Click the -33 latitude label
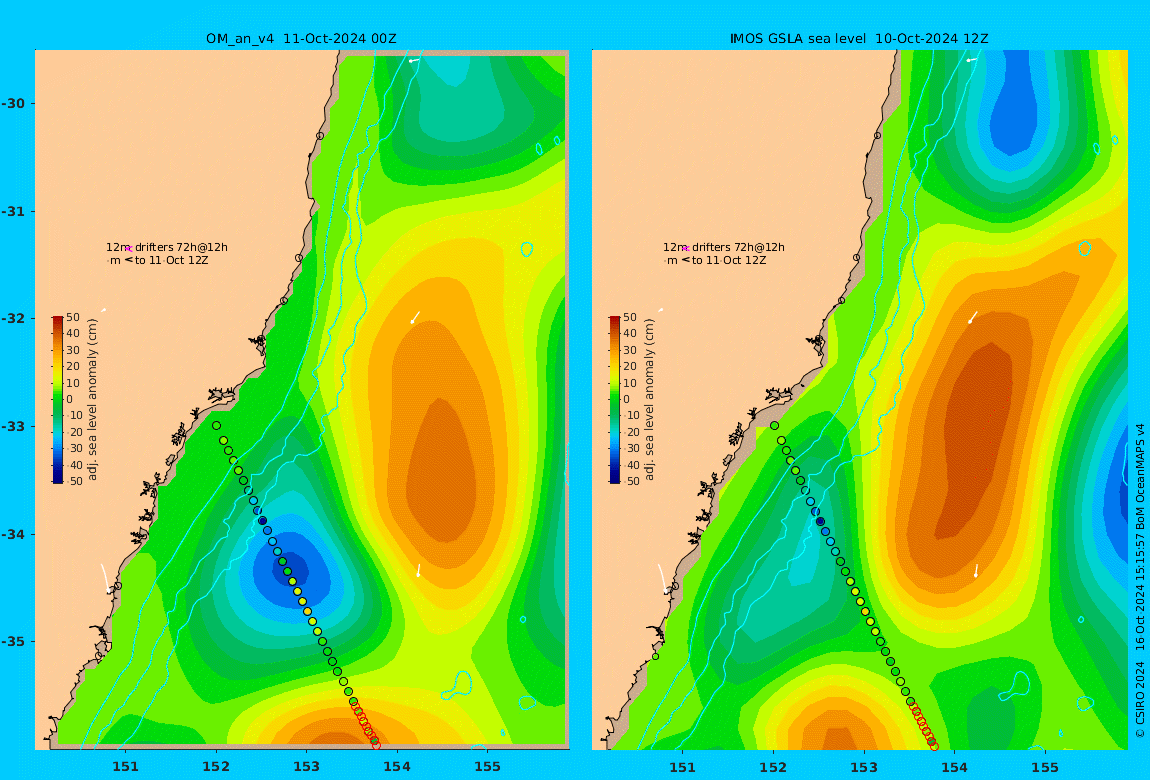This screenshot has width=1150, height=780. pos(12,427)
